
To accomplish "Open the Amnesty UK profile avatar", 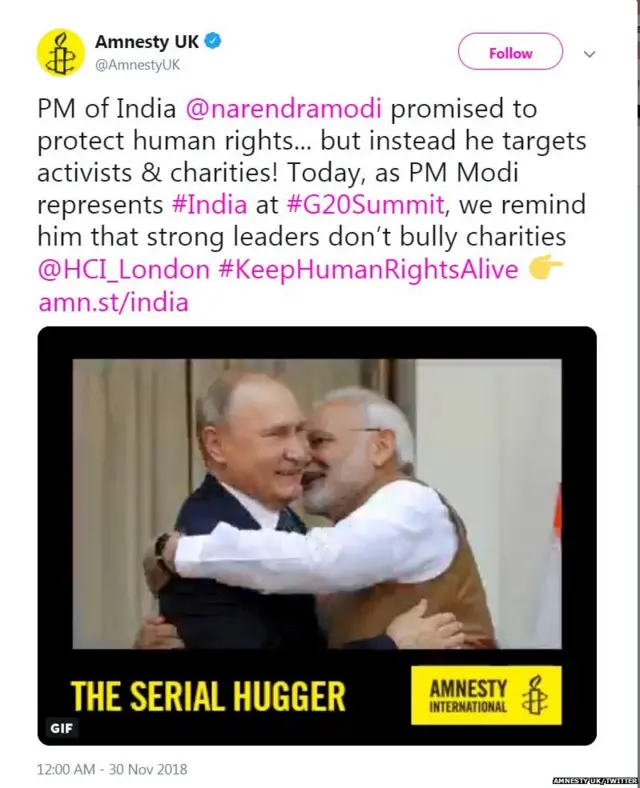I will point(61,53).
